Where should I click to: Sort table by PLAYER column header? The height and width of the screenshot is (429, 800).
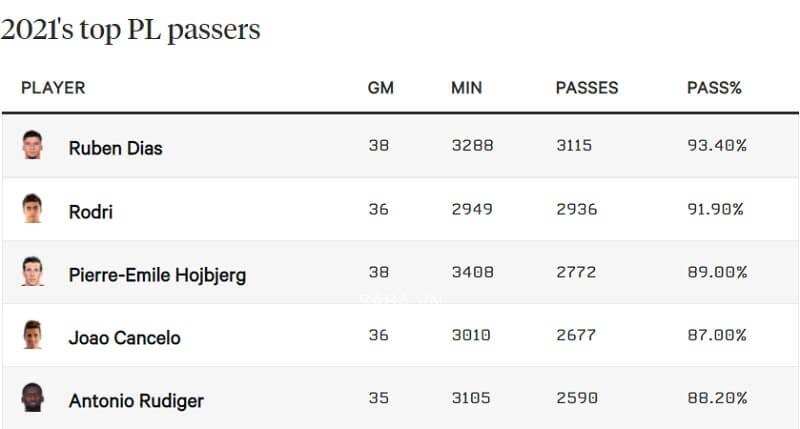coord(53,88)
